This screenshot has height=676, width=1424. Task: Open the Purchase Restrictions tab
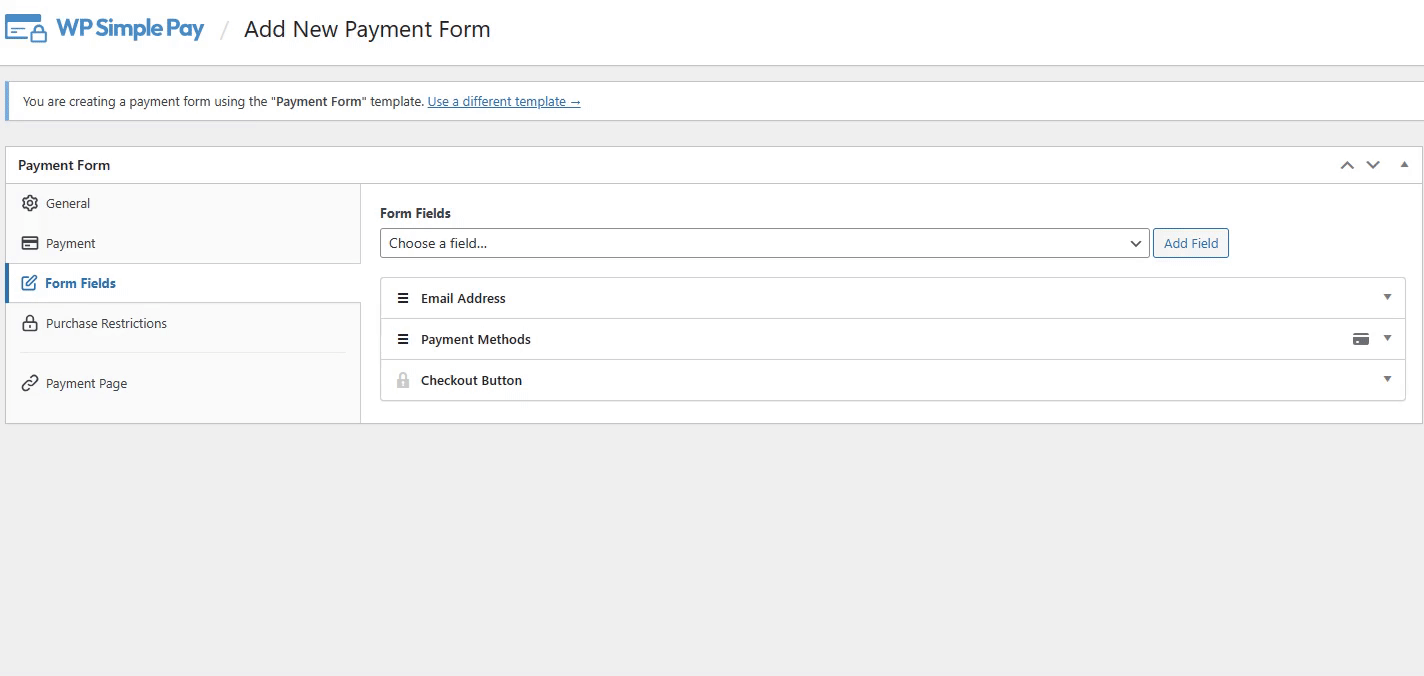tap(106, 323)
